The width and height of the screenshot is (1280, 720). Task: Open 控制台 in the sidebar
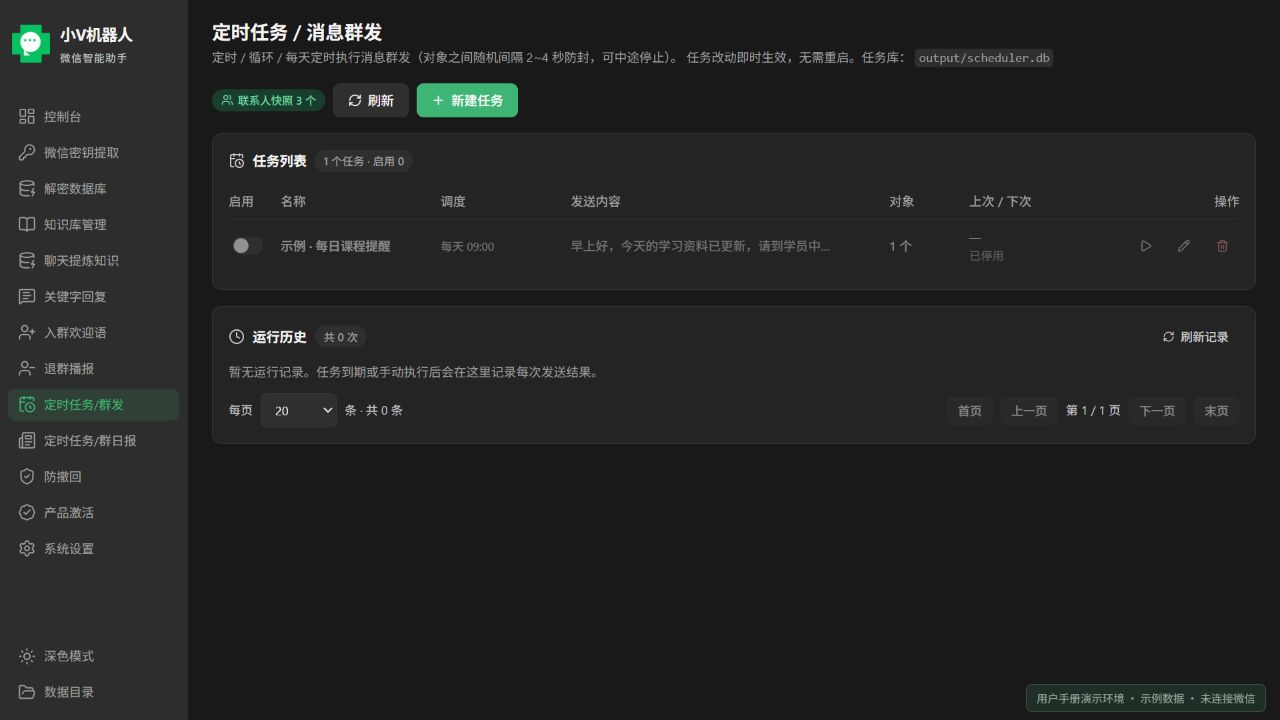(x=94, y=117)
